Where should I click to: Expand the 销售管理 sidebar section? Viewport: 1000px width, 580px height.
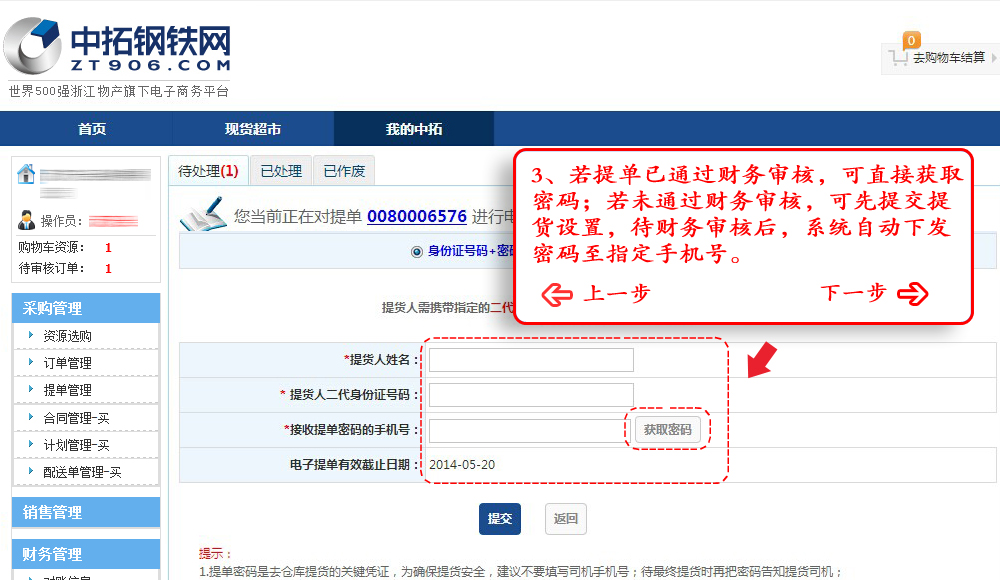click(x=85, y=512)
